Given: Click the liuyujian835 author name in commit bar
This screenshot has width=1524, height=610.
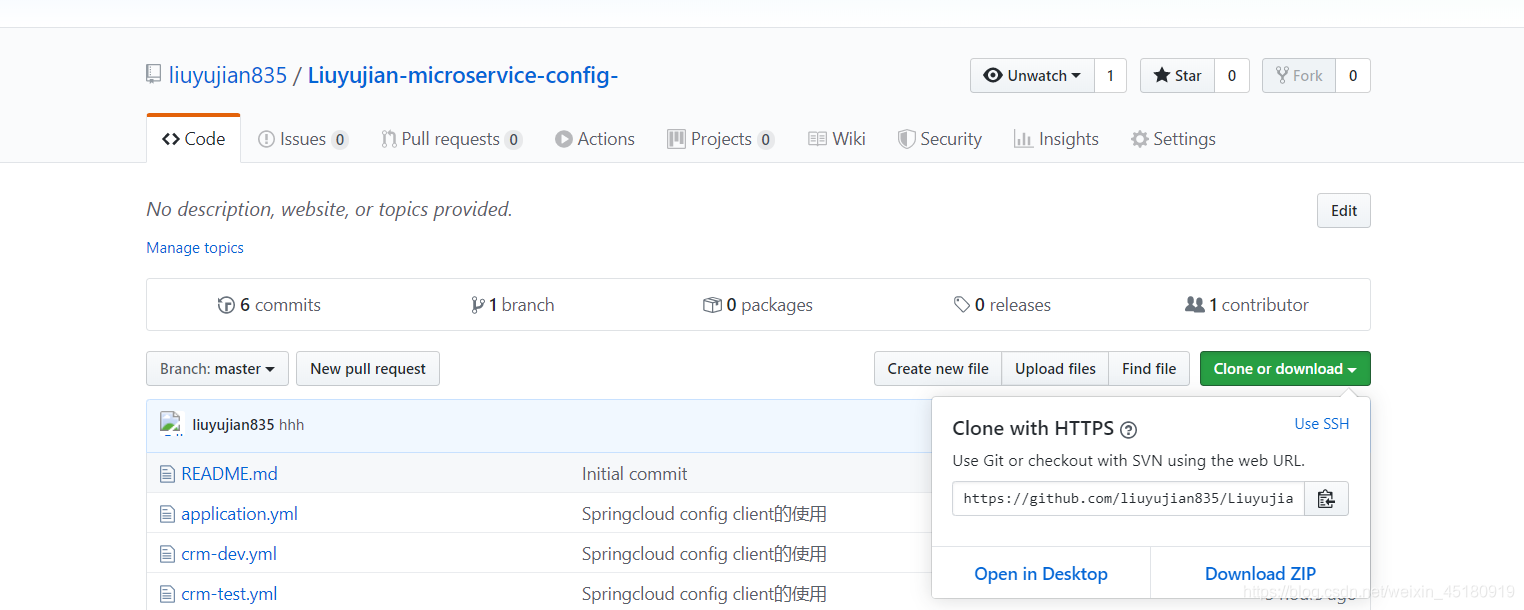Looking at the screenshot, I should pyautogui.click(x=233, y=425).
